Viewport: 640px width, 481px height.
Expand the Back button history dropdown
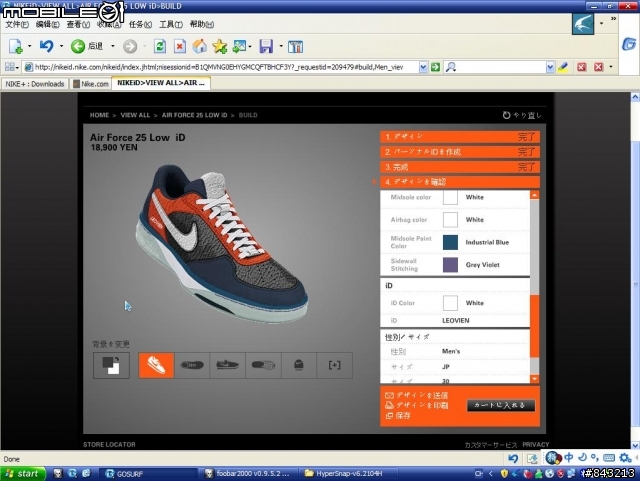(113, 46)
